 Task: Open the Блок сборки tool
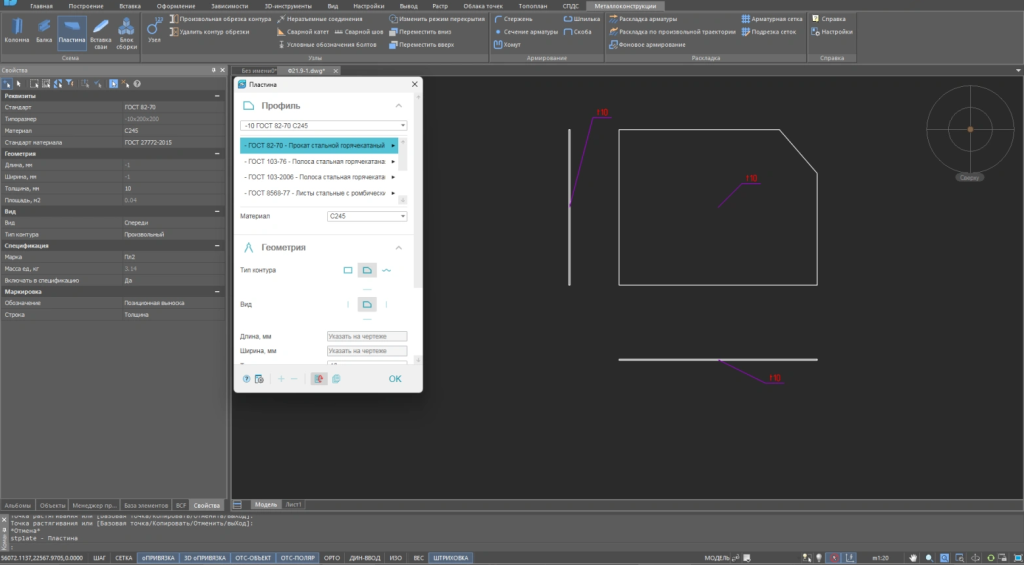pyautogui.click(x=127, y=30)
